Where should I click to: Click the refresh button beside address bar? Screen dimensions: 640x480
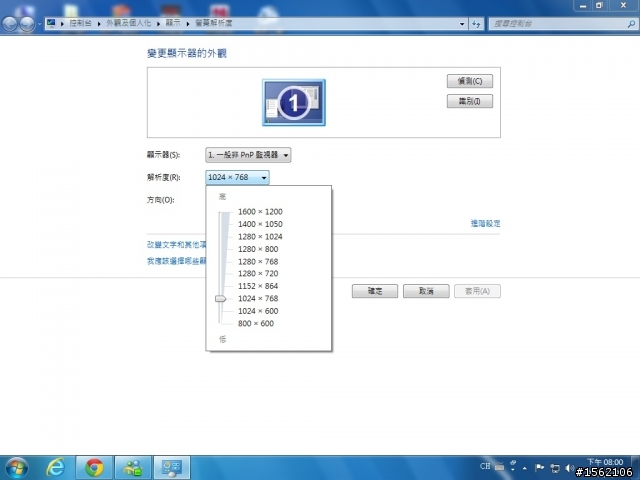pyautogui.click(x=476, y=24)
